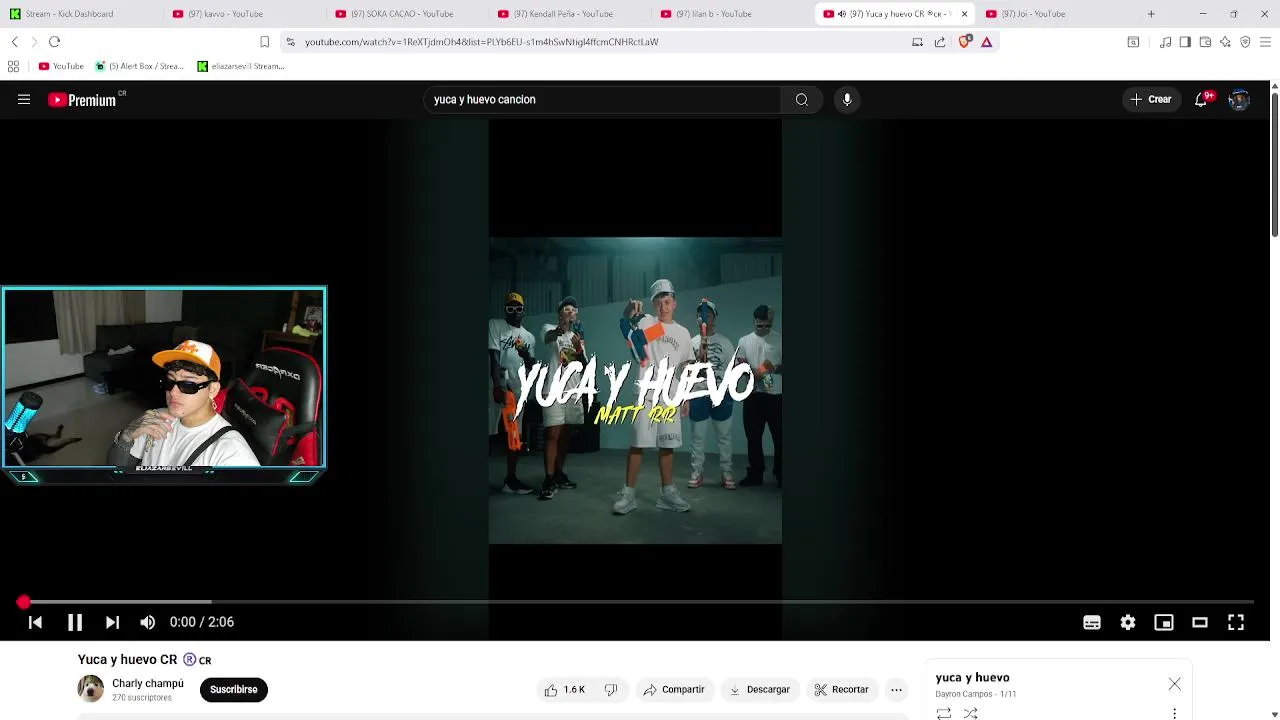Open Charly champú channel name link
Image resolution: width=1280 pixels, height=720 pixels.
coord(148,683)
